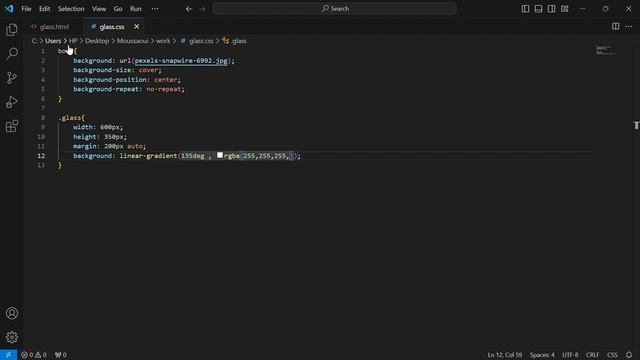The width and height of the screenshot is (640, 360).
Task: Click the 135deg gradient value
Action: point(193,156)
